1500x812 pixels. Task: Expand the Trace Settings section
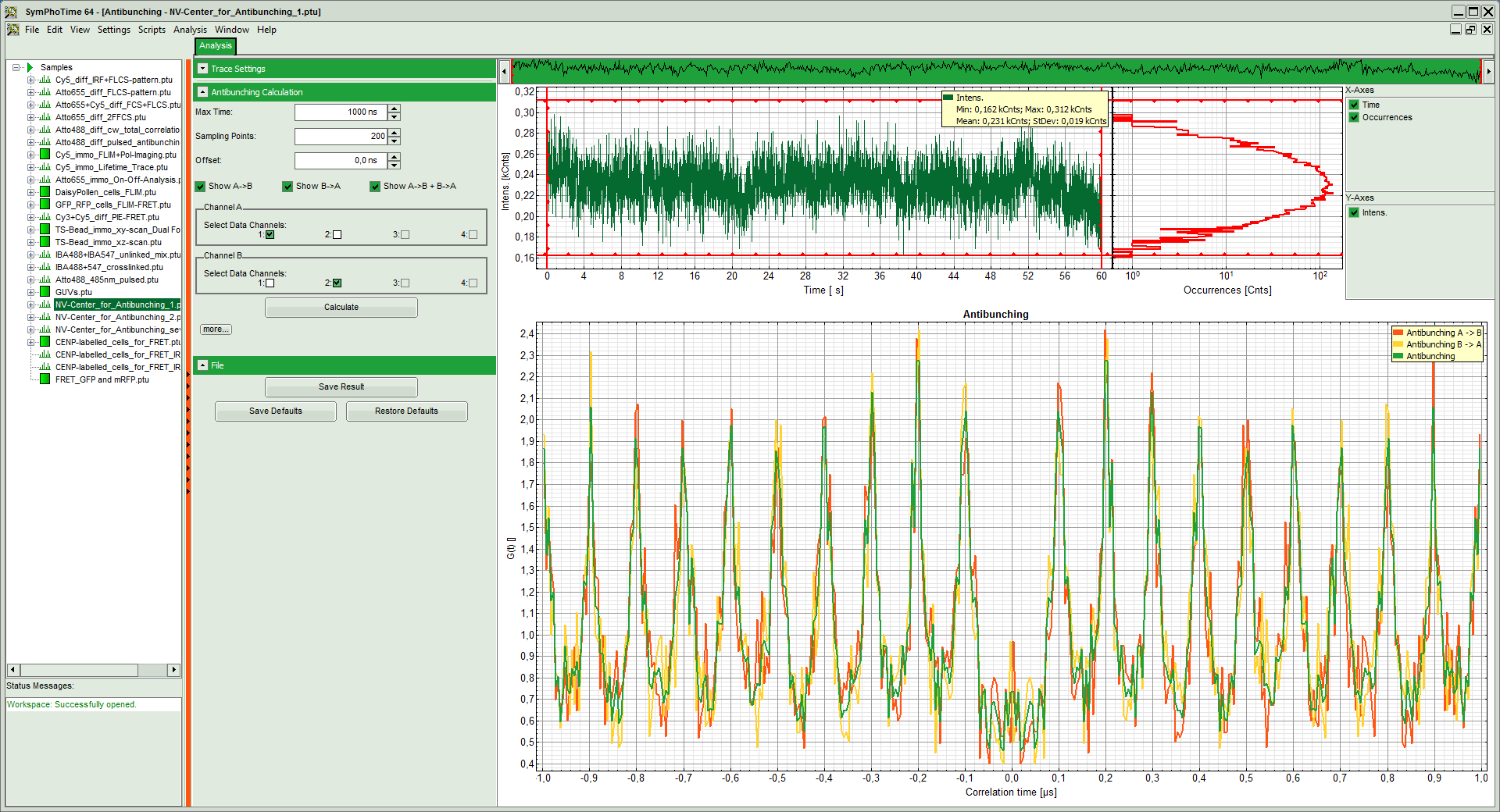pyautogui.click(x=203, y=69)
